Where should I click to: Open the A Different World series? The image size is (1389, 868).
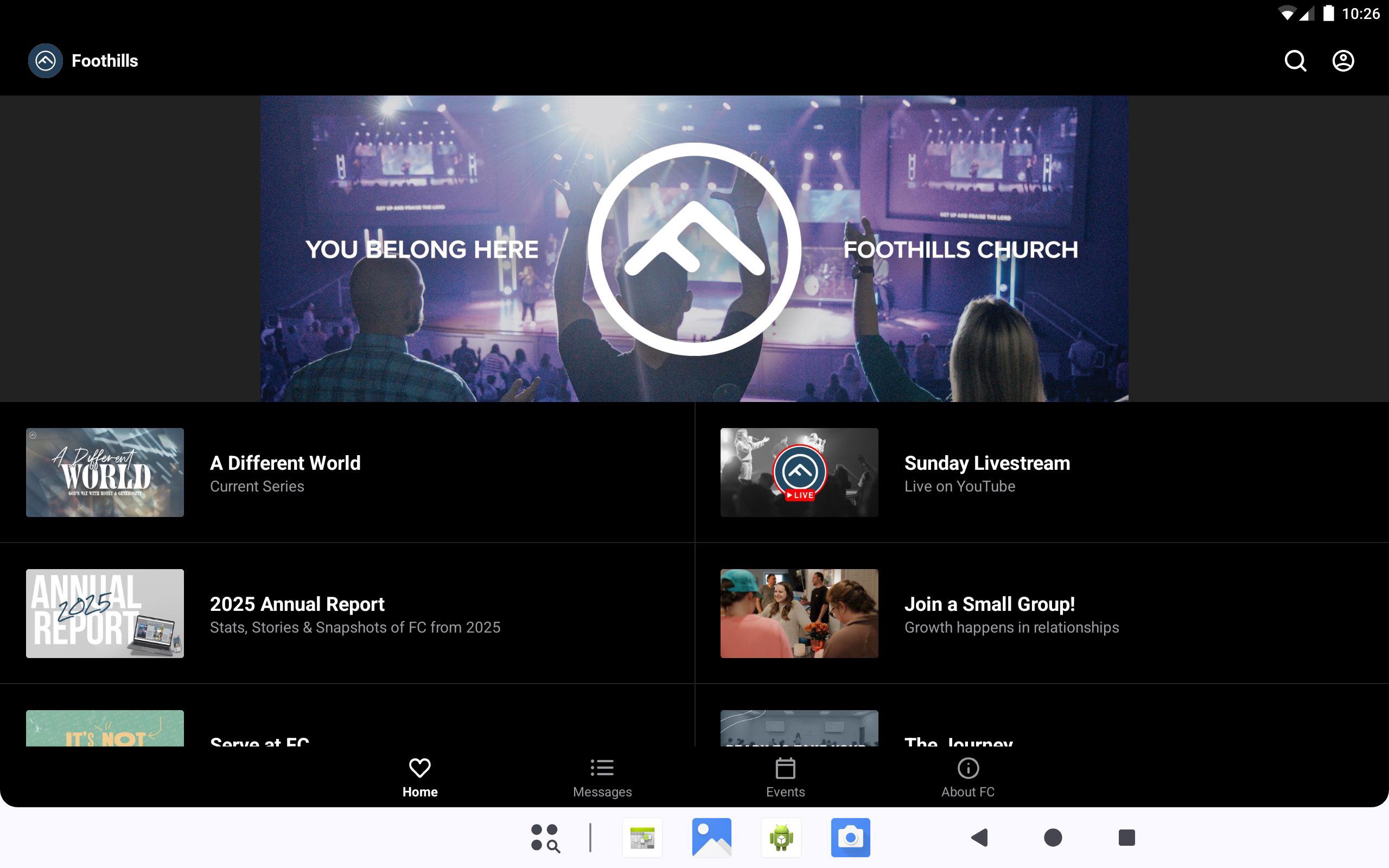pos(285,473)
